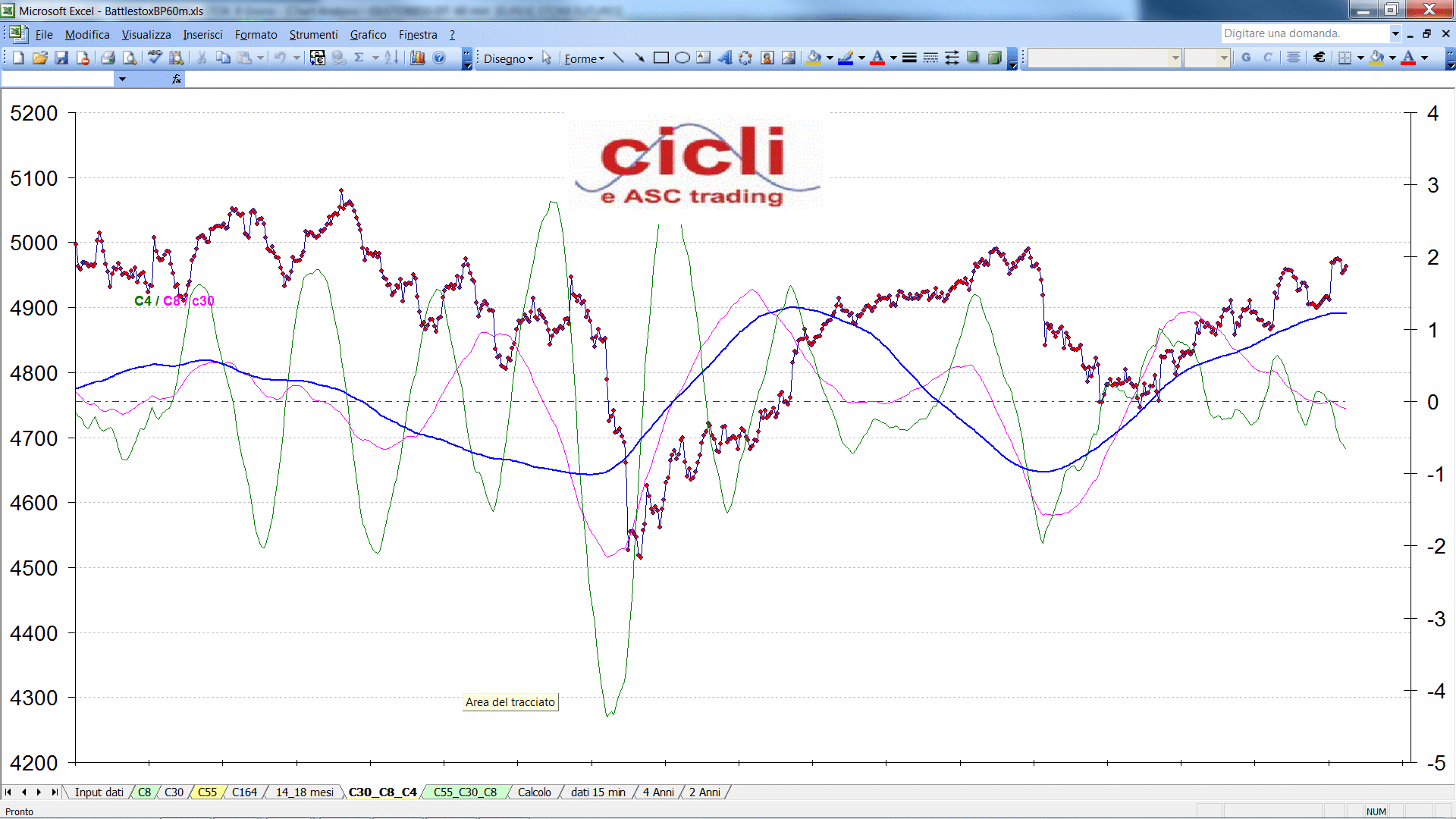The image size is (1456, 819).
Task: Expand the Undo history dropdown arrow
Action: point(297,58)
